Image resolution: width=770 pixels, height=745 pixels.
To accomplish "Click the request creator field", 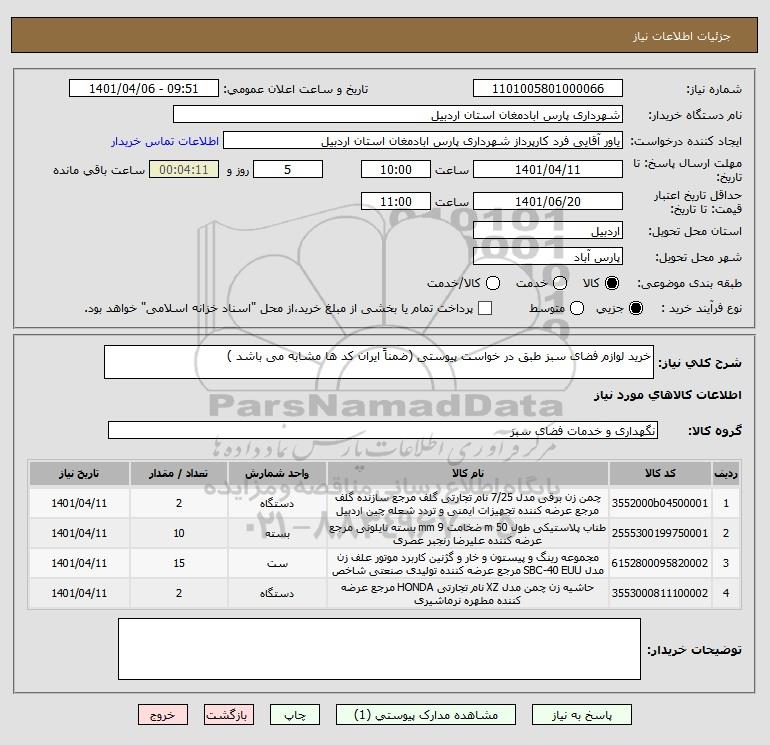I will coord(423,141).
